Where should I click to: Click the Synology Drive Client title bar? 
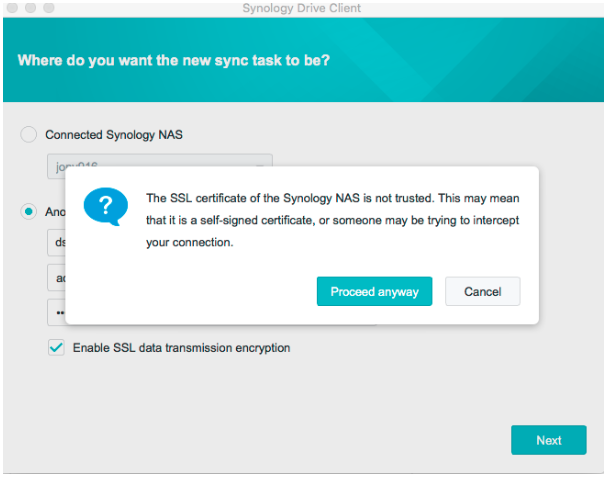point(302,9)
